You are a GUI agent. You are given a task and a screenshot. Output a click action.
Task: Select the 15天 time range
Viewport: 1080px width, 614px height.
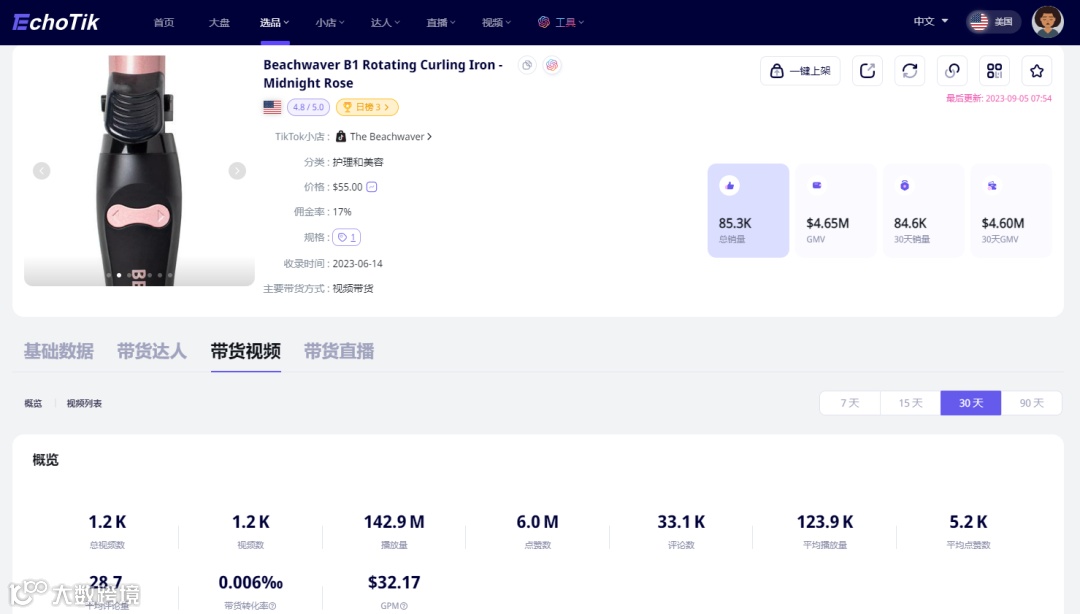(x=911, y=402)
